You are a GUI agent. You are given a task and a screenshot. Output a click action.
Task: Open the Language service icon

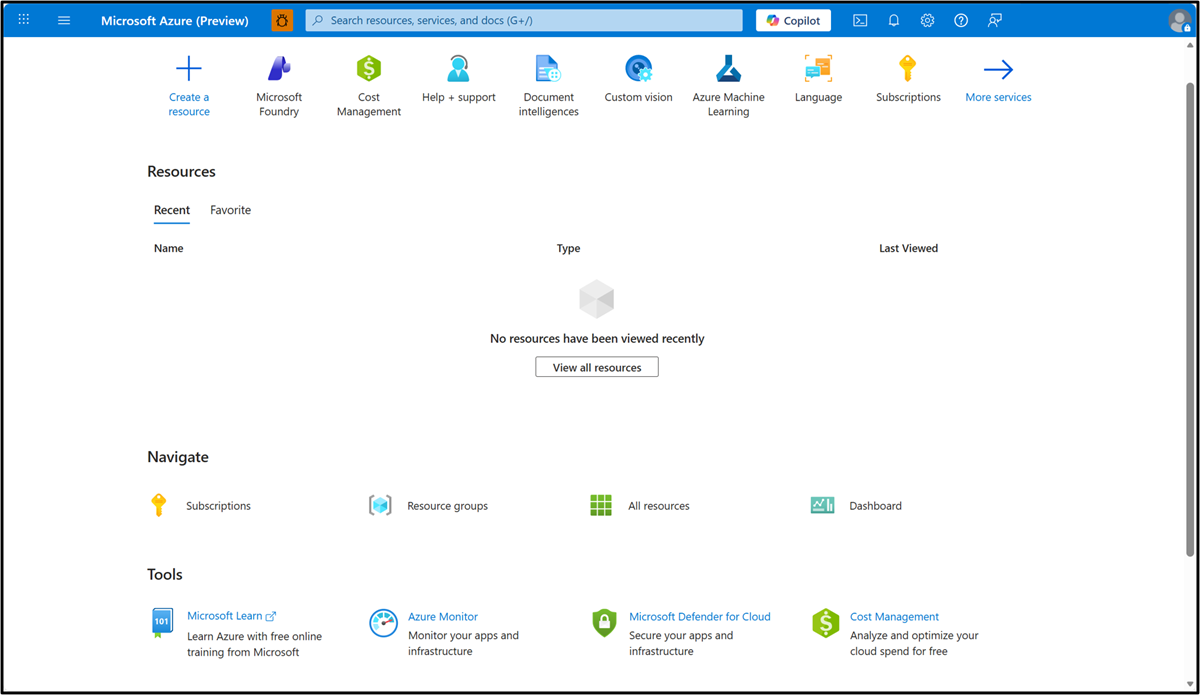tap(818, 68)
